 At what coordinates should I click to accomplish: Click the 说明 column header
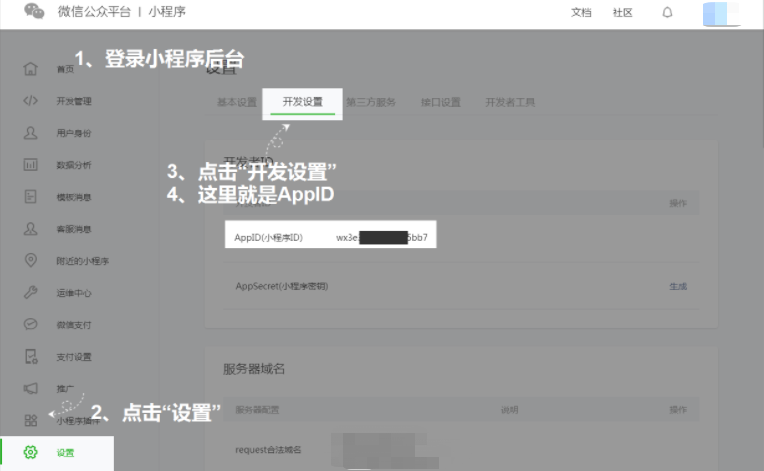click(510, 410)
